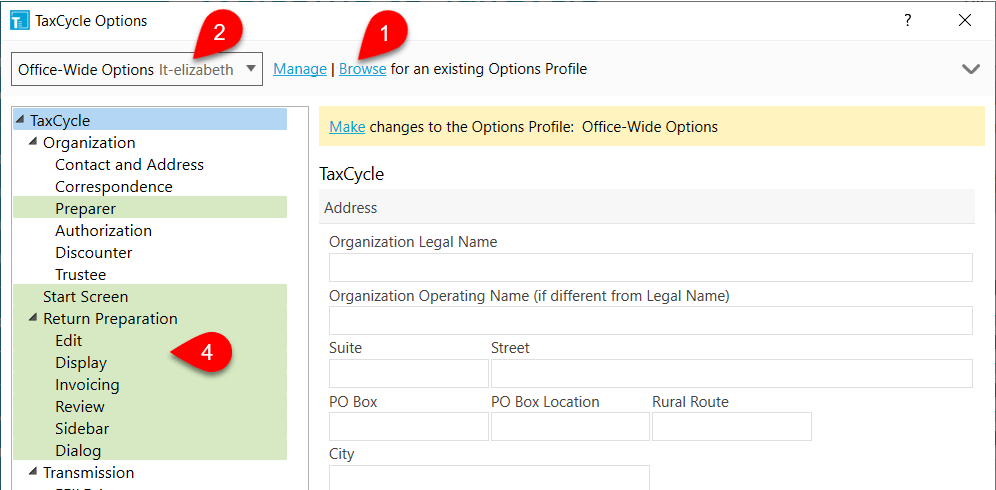
Task: Click the Browse link for existing profile
Action: click(363, 69)
